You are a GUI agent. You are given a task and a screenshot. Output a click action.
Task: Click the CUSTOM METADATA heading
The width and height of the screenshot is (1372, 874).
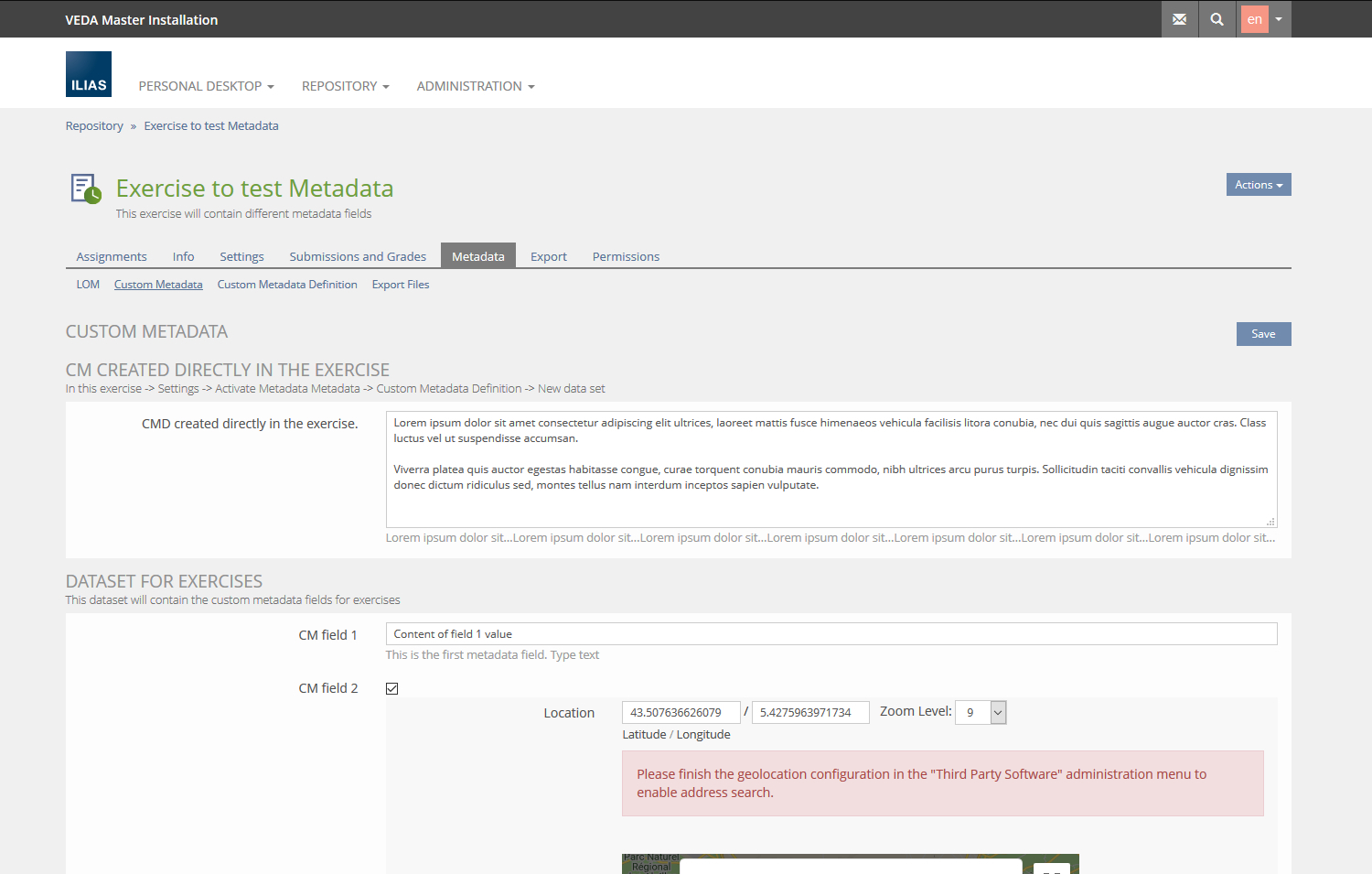[x=146, y=332]
